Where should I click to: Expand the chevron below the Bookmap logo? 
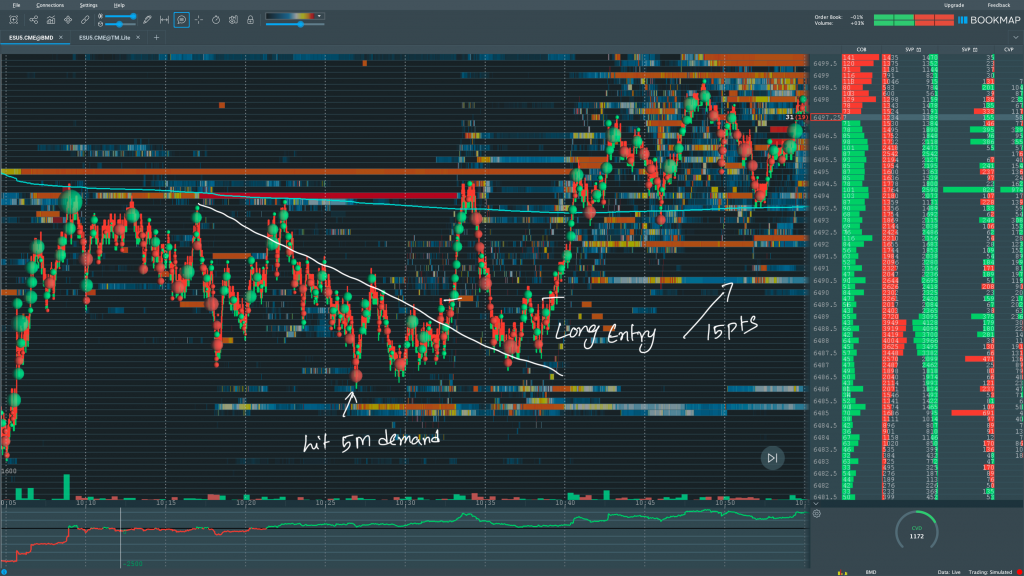(x=1015, y=37)
